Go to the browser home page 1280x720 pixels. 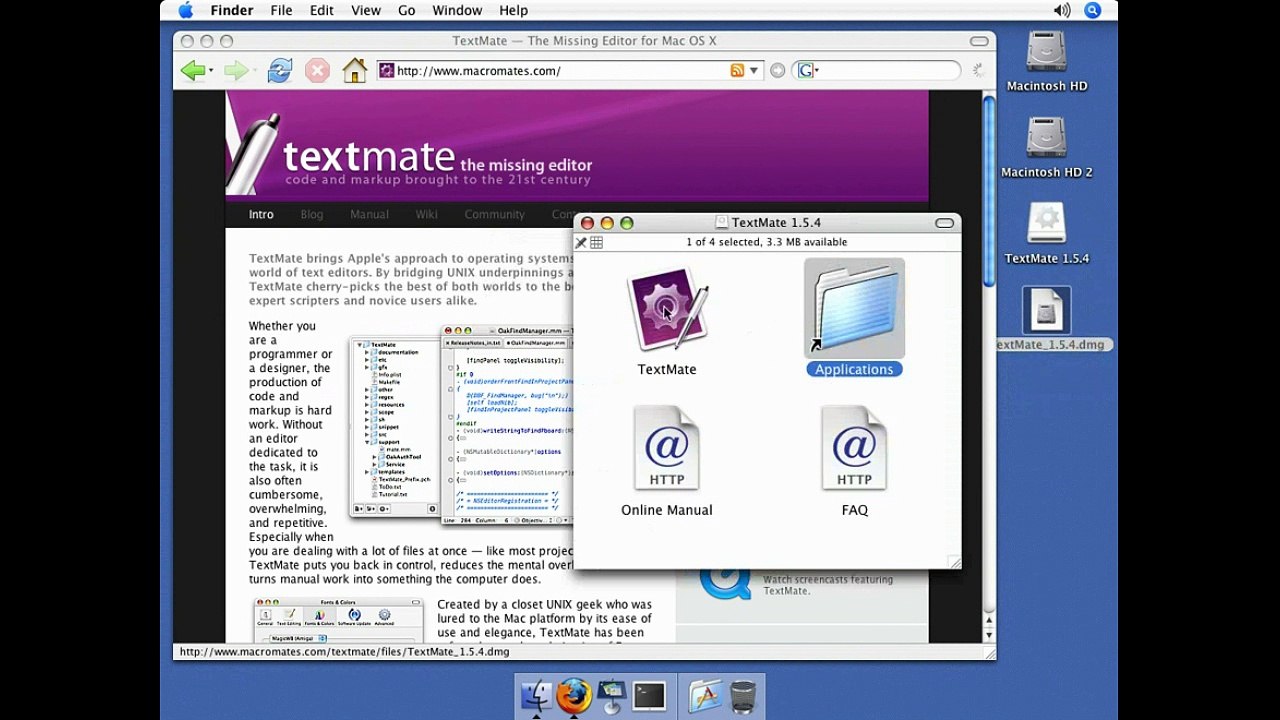tap(354, 70)
